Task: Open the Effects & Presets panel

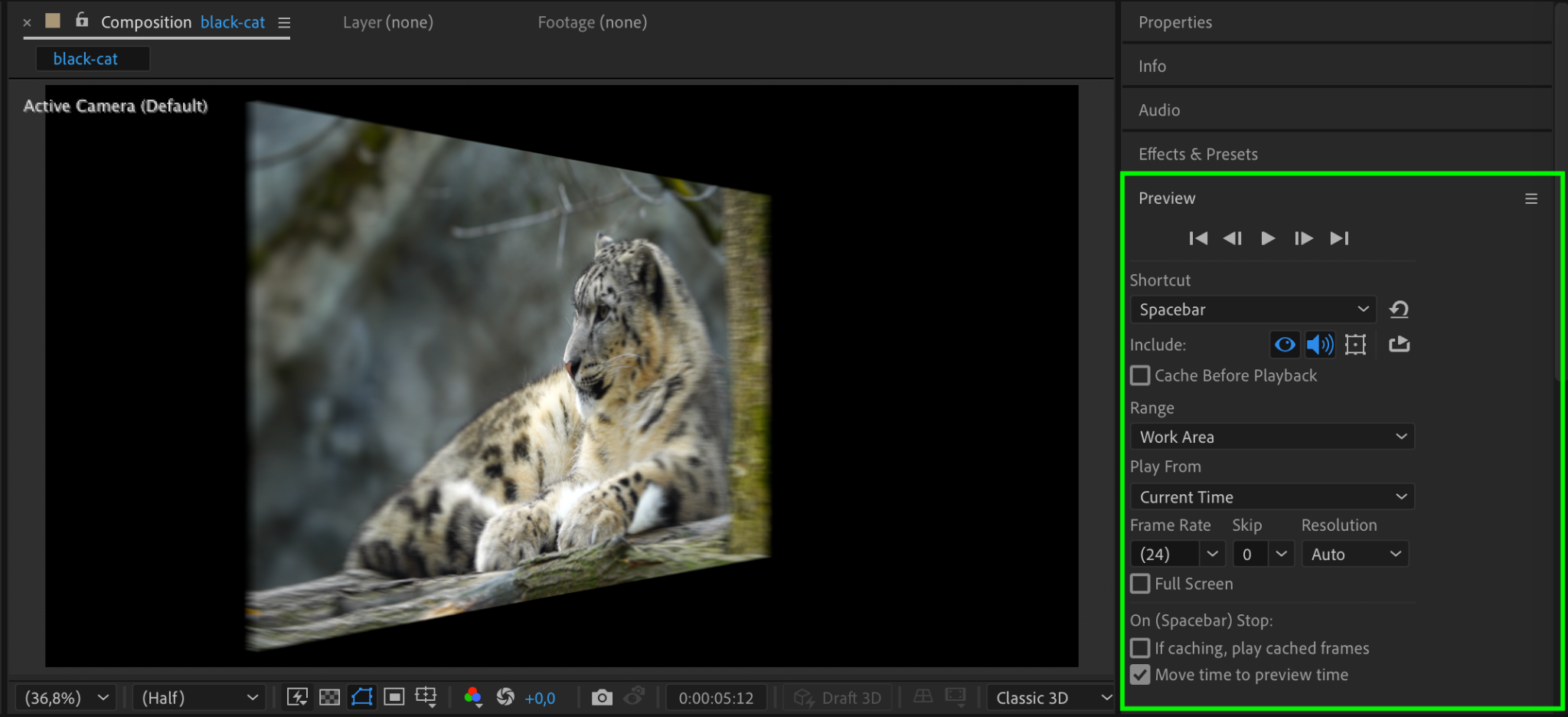Action: [x=1197, y=154]
